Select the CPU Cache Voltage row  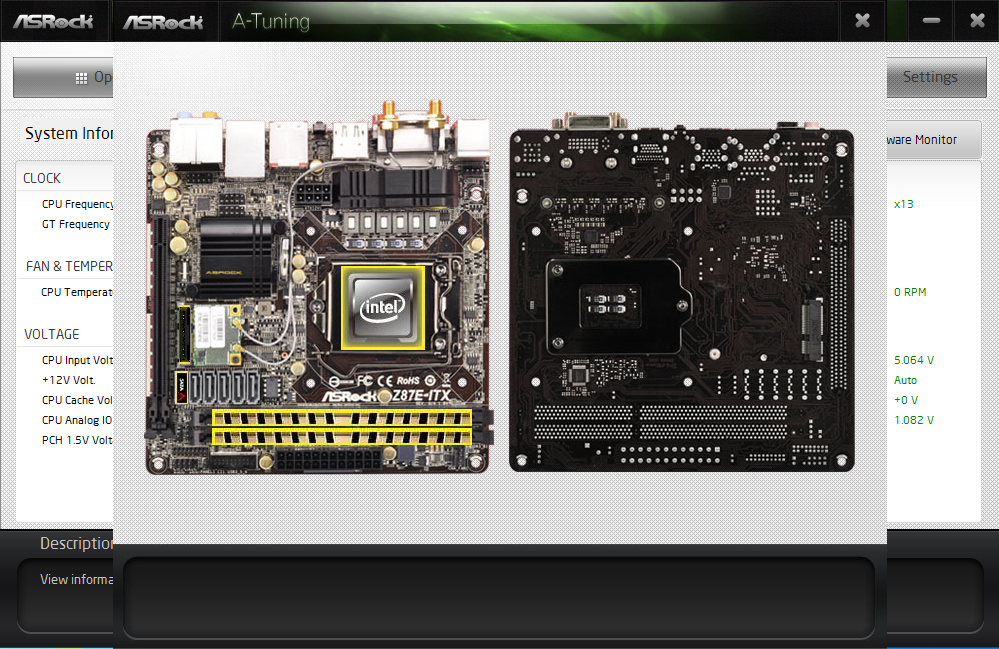(77, 400)
